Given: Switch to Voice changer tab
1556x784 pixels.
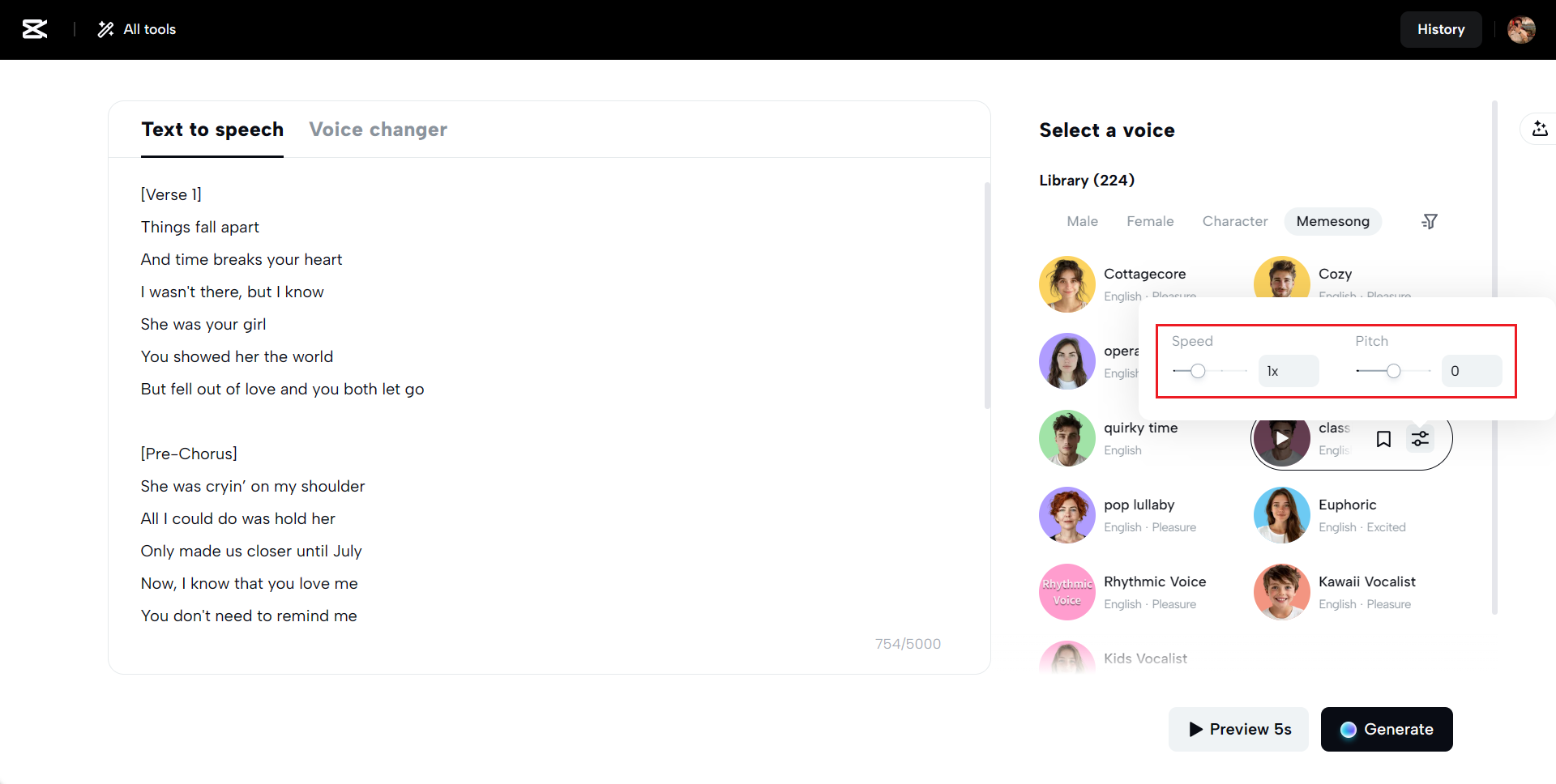Looking at the screenshot, I should [378, 130].
